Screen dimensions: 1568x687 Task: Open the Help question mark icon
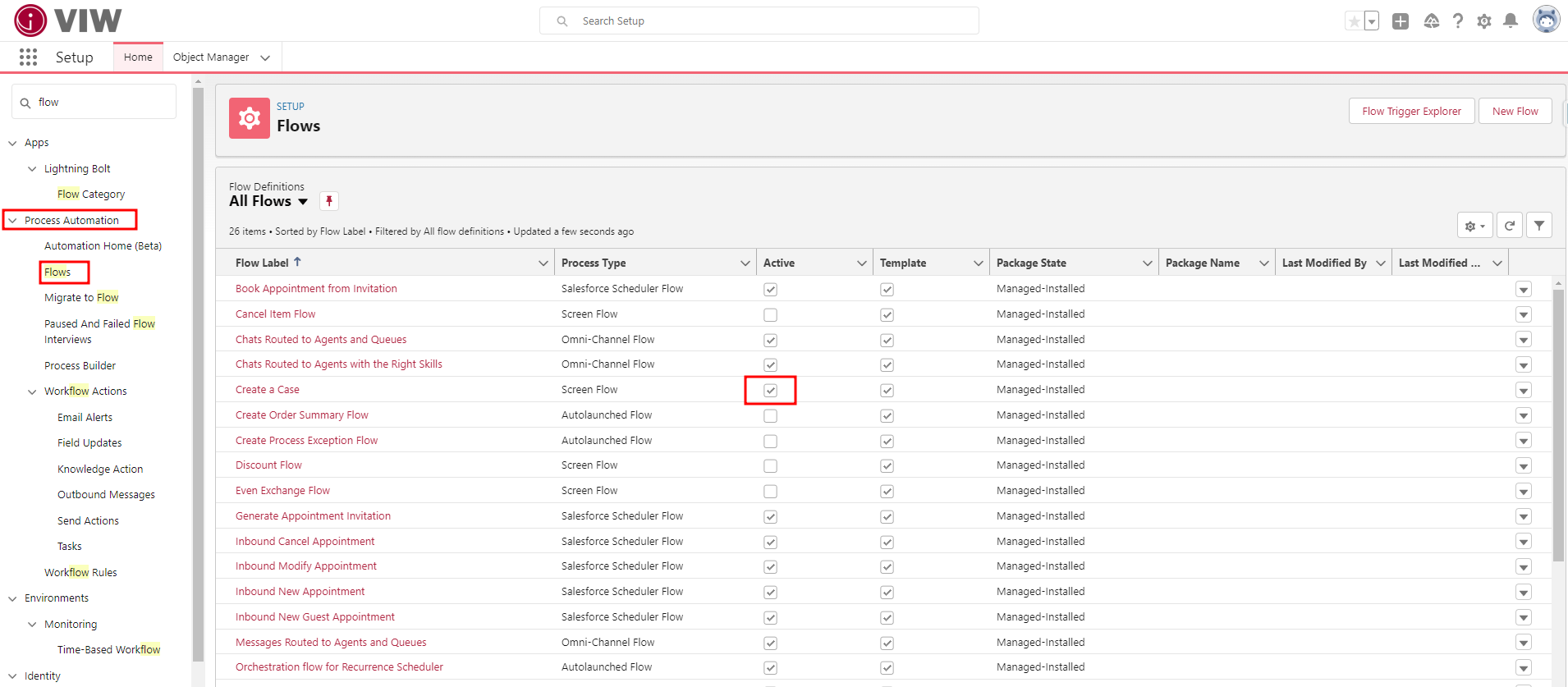(1458, 21)
